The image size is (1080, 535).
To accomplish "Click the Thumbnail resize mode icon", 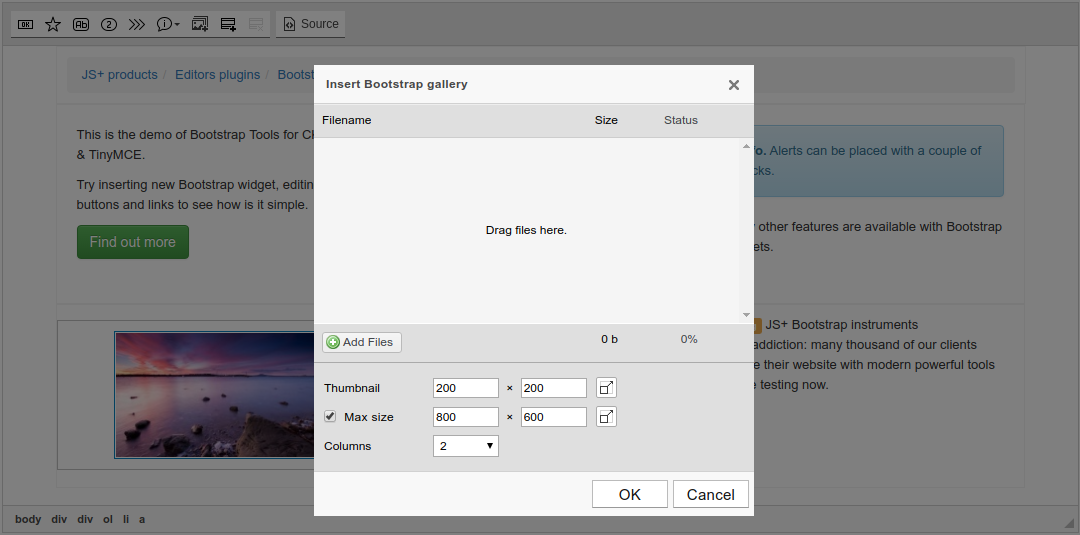I will 606,388.
